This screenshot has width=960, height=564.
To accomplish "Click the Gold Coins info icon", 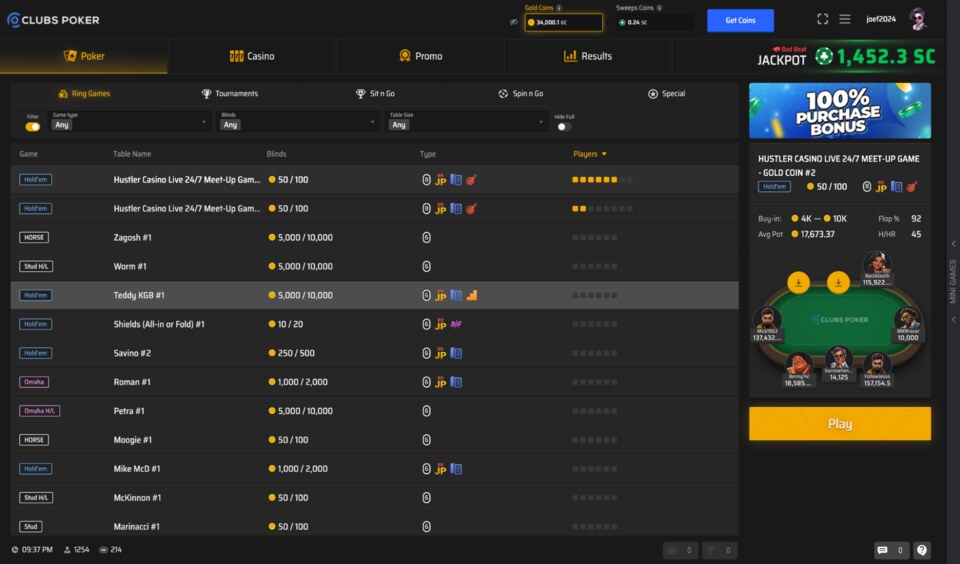I will pos(559,8).
